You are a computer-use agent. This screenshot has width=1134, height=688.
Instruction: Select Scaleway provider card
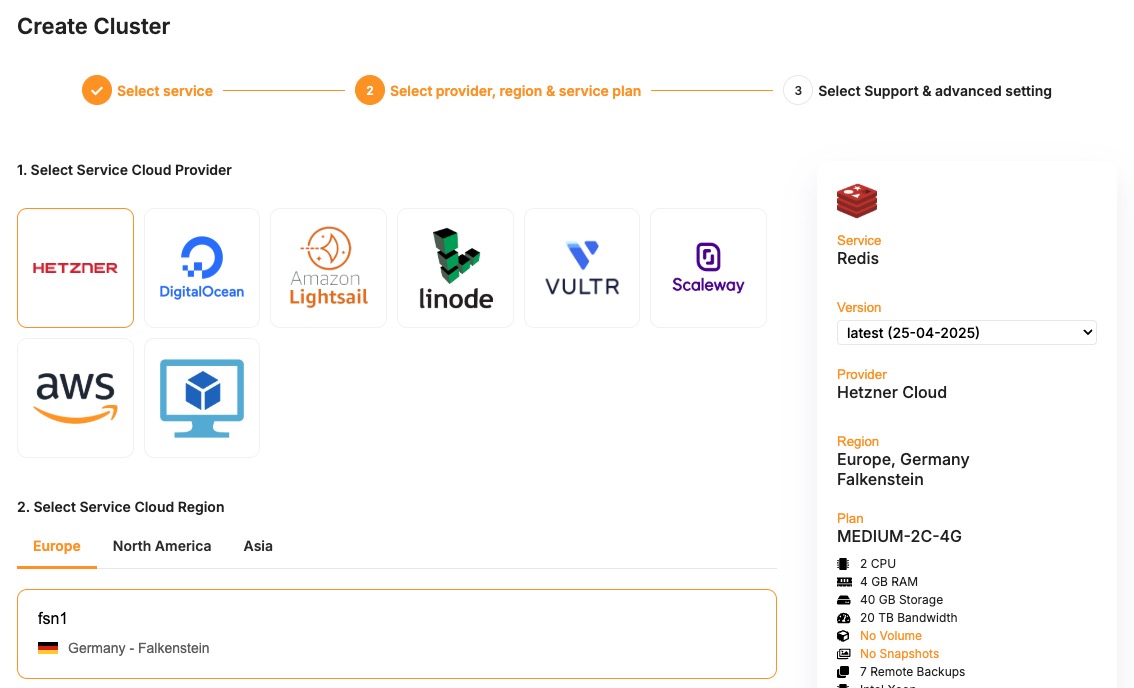(x=708, y=268)
